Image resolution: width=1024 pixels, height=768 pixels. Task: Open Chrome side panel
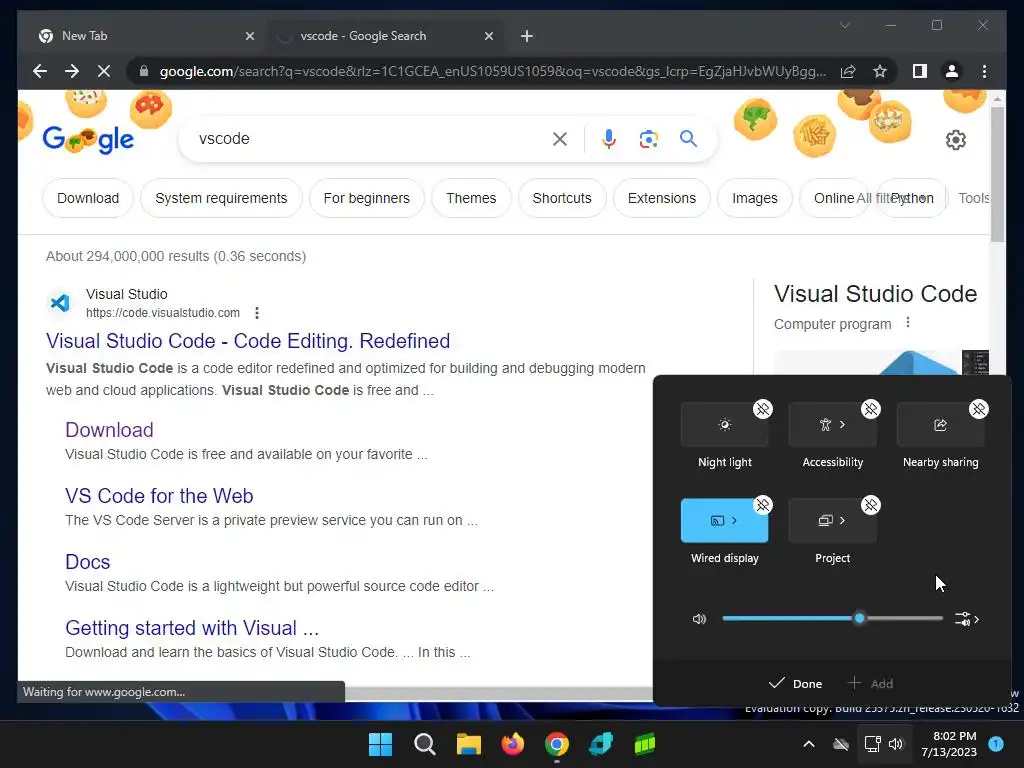tap(920, 71)
